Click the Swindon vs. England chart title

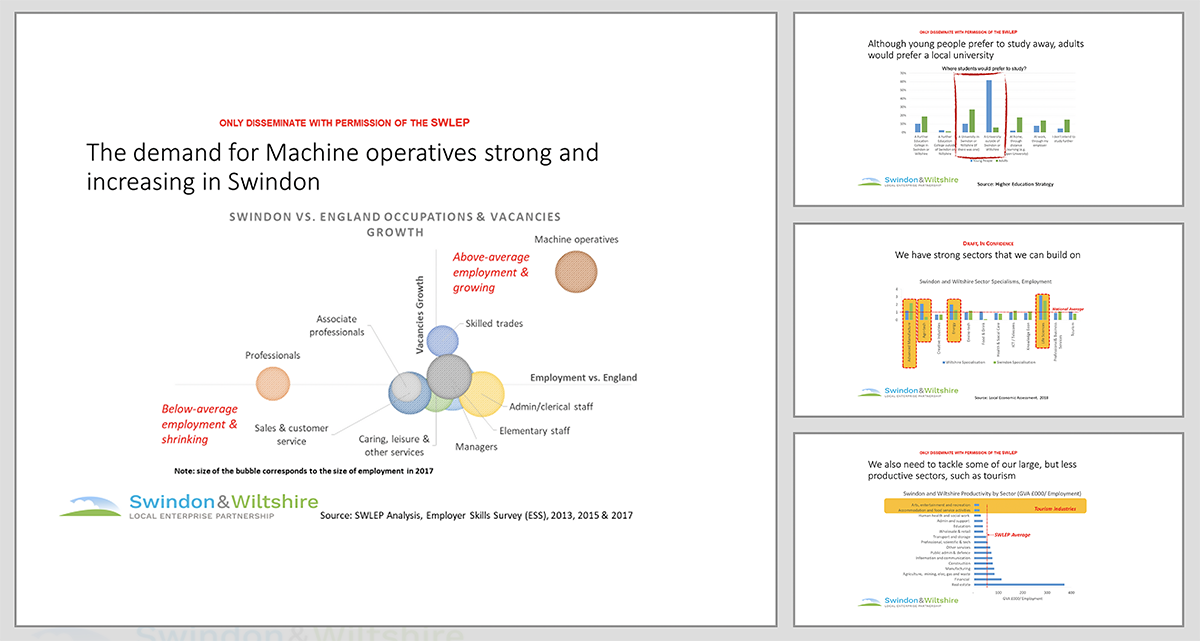tap(394, 224)
